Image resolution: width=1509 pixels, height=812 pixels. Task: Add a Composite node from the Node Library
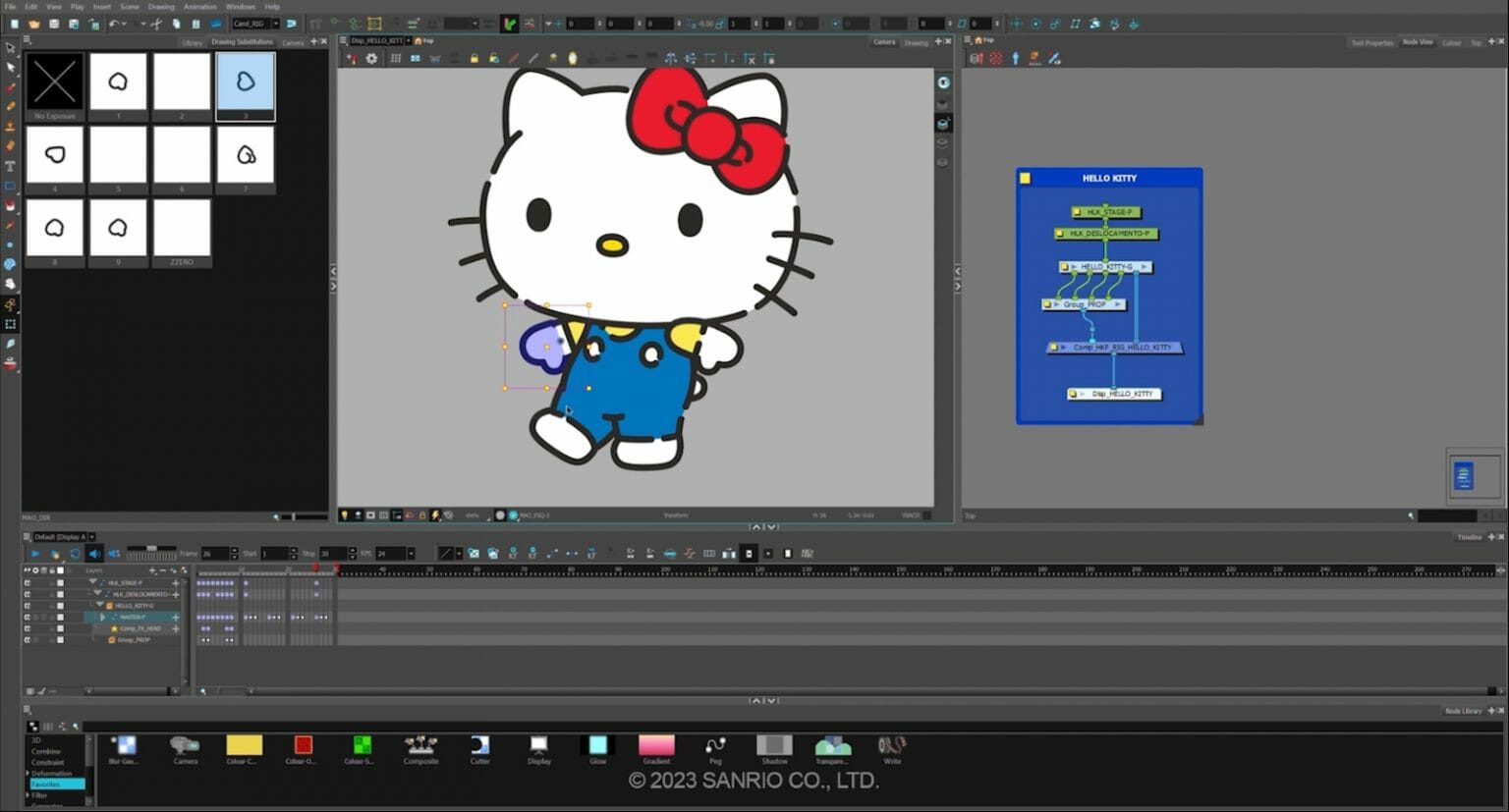(x=420, y=748)
